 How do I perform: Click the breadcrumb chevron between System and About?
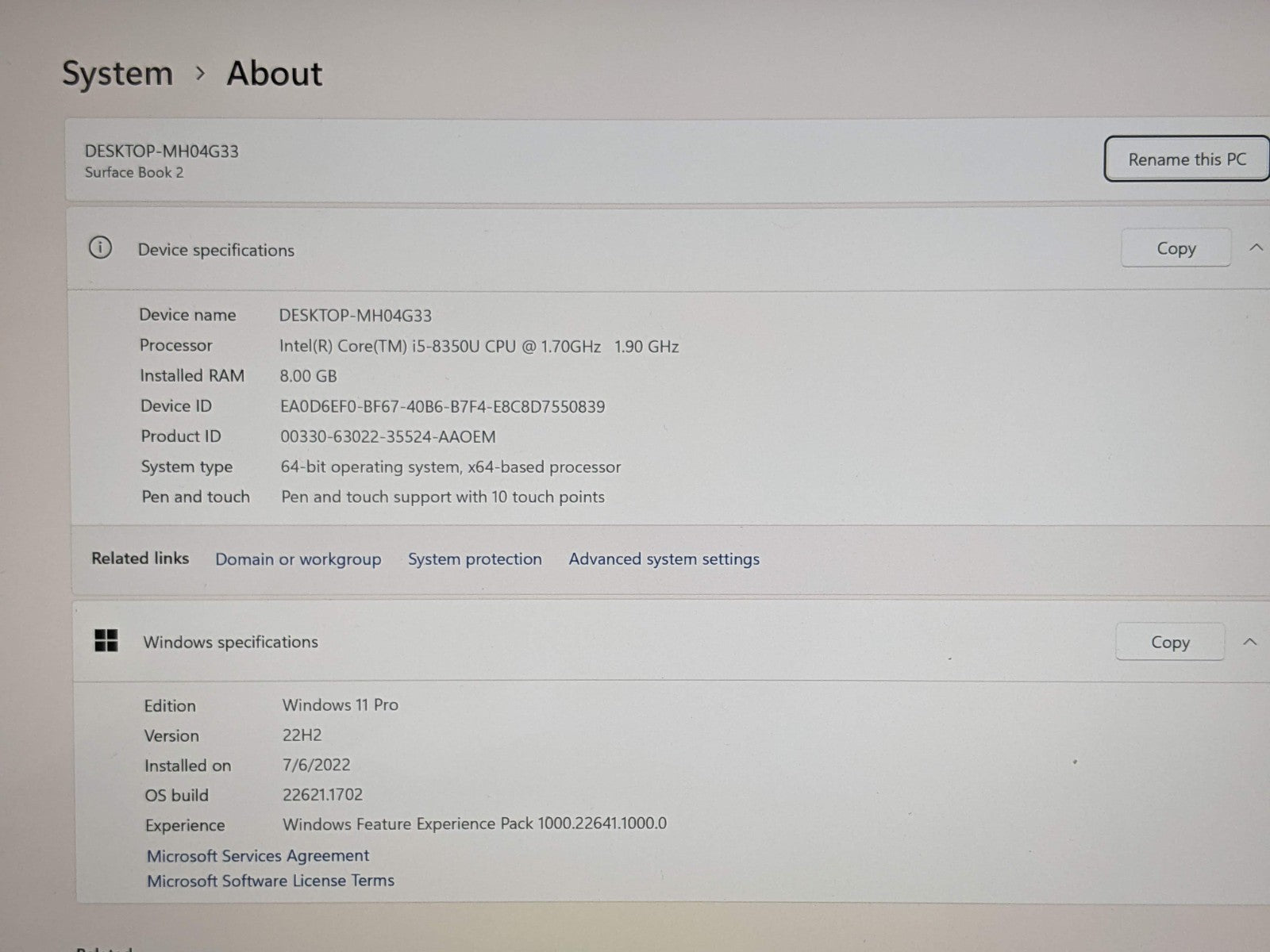(201, 73)
